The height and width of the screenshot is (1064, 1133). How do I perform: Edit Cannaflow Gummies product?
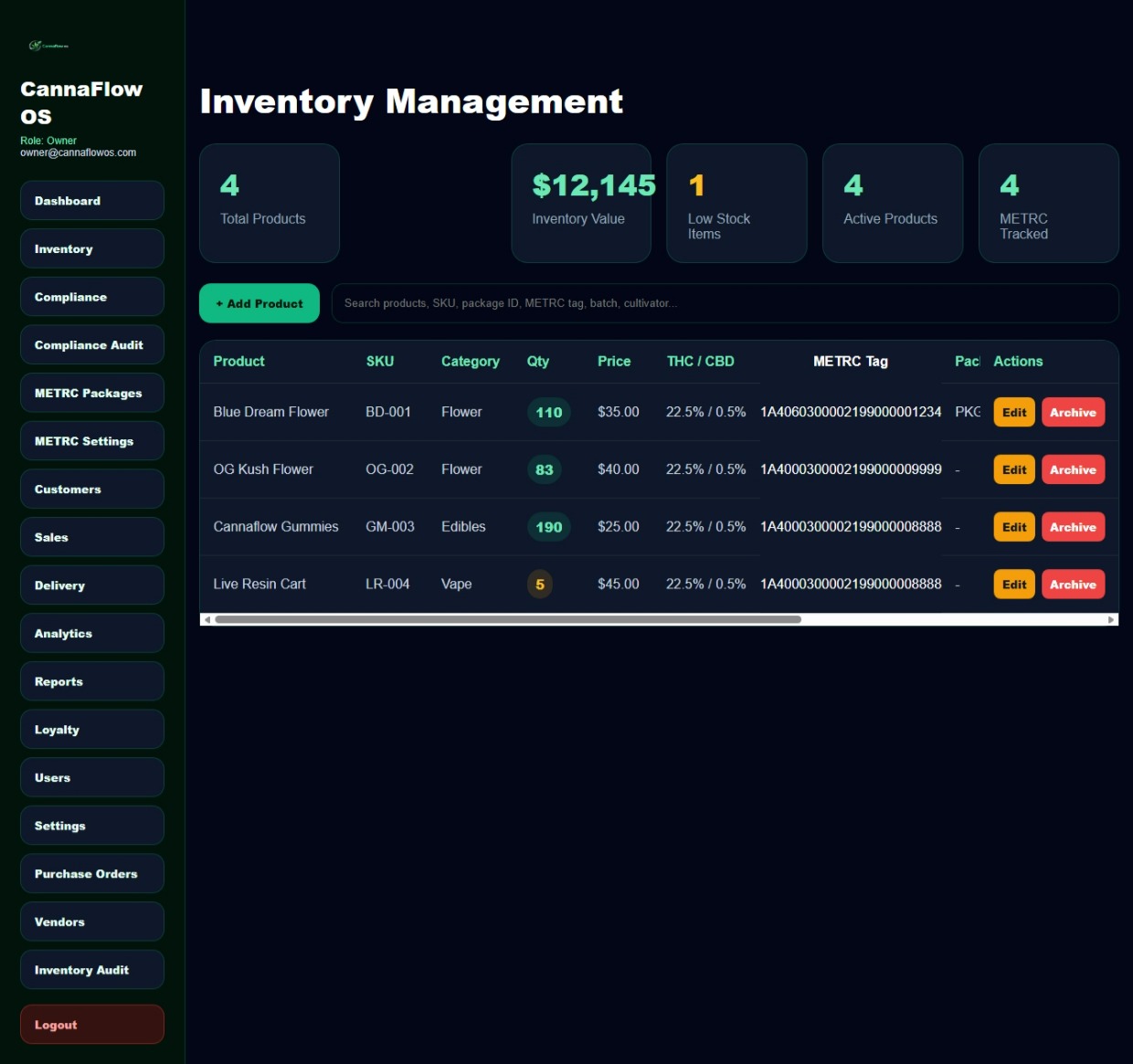(1014, 527)
